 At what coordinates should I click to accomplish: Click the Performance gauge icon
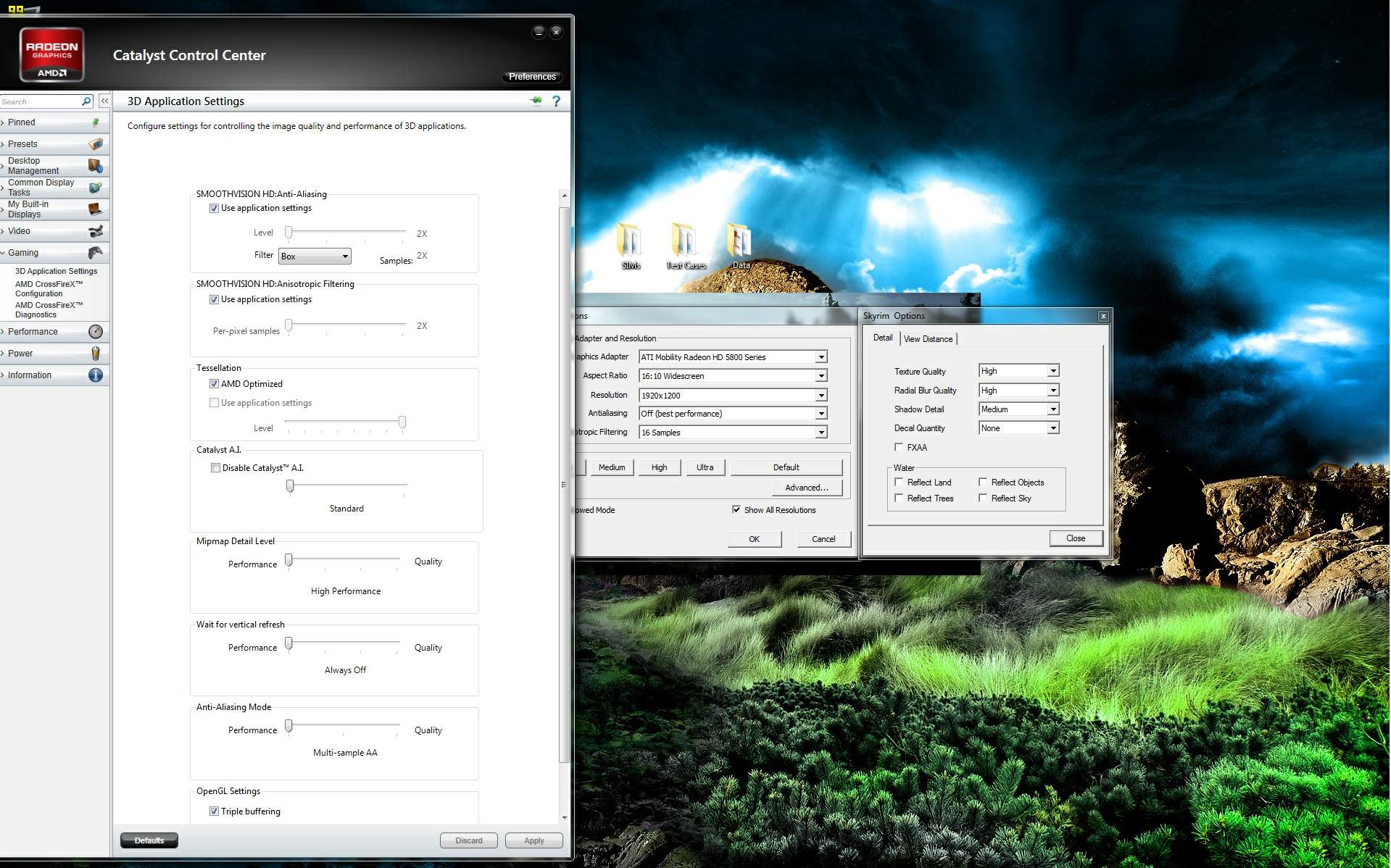click(96, 332)
